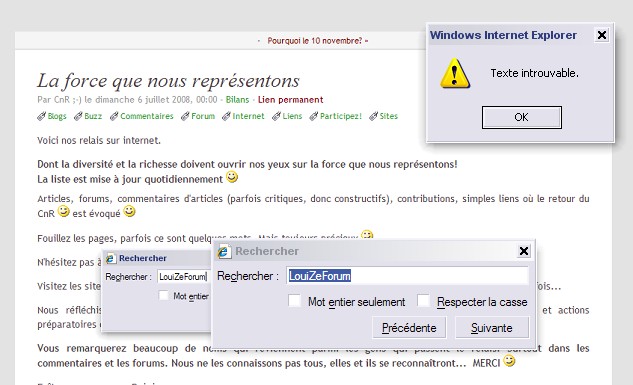Open the Bilans category link
This screenshot has height=385, width=633.
(x=237, y=100)
